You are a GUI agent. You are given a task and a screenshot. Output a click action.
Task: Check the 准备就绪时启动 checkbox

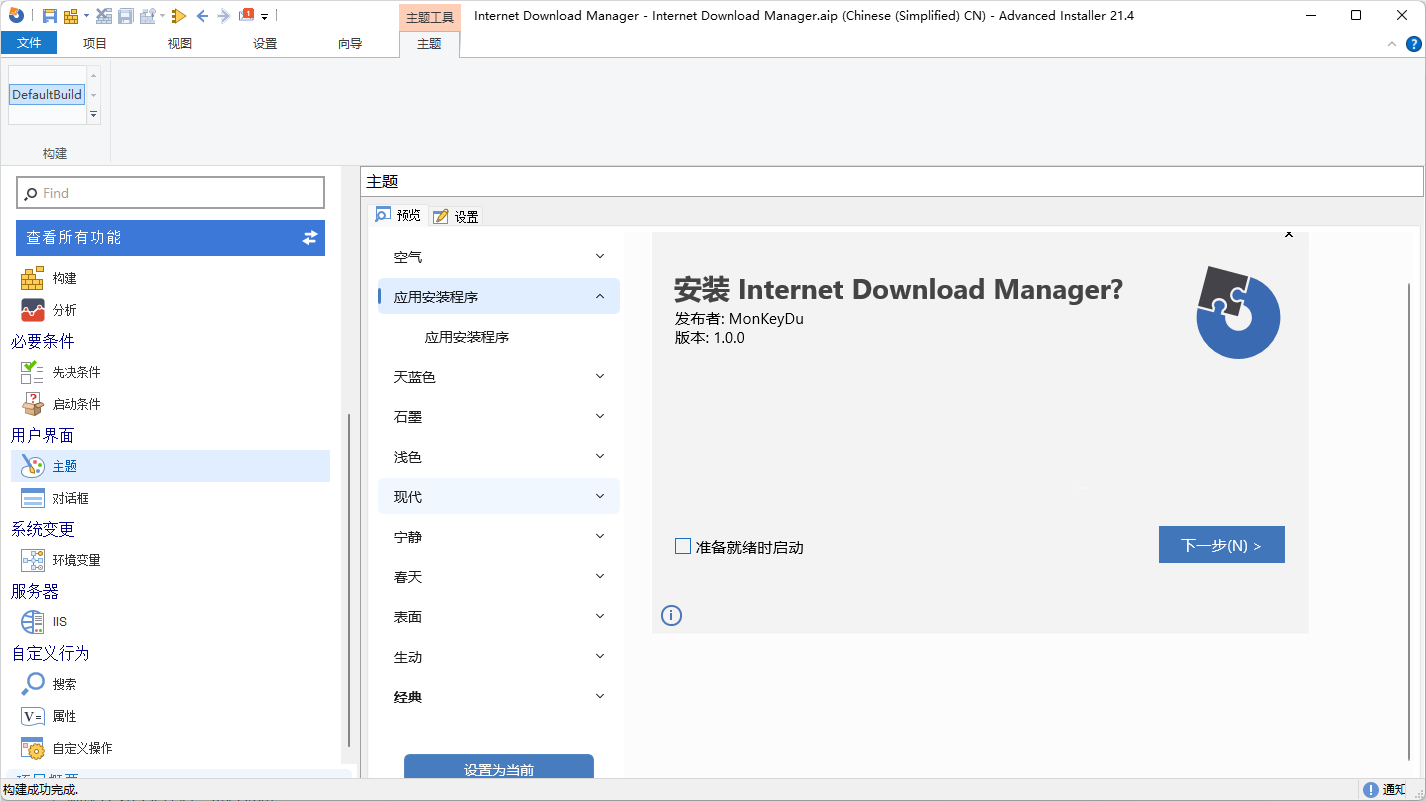683,546
